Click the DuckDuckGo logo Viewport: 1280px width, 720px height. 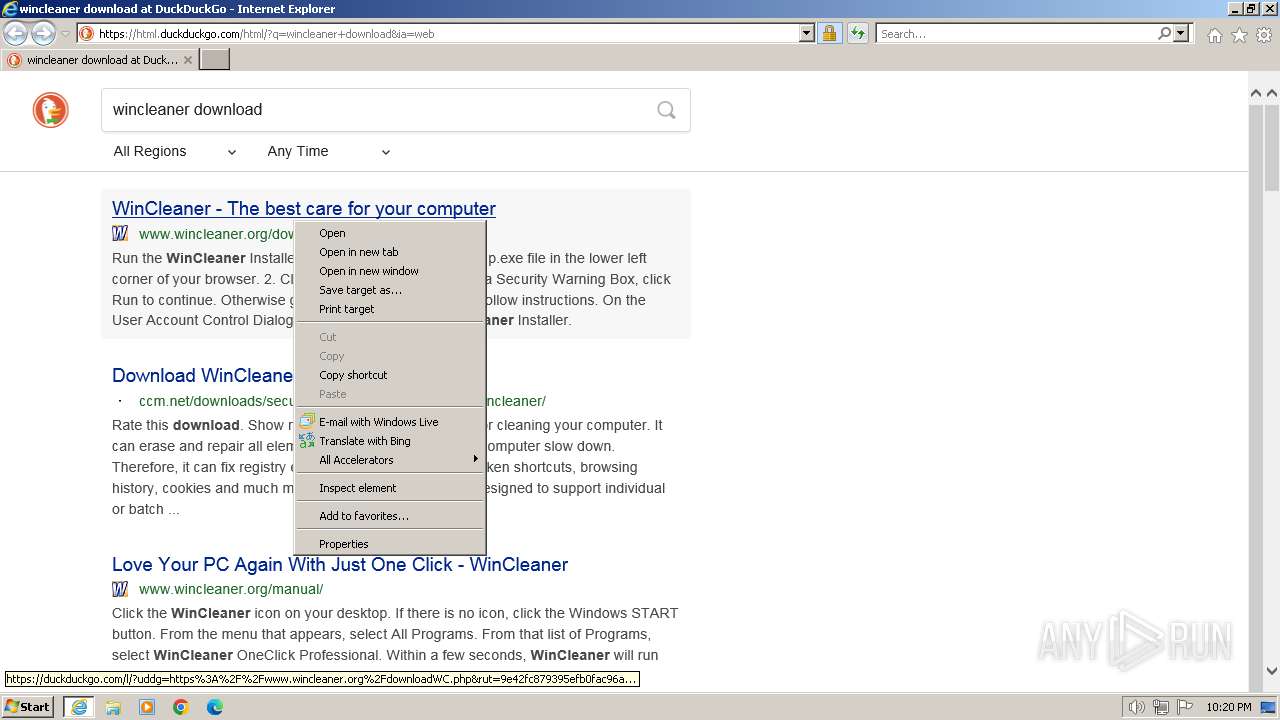pyautogui.click(x=50, y=110)
